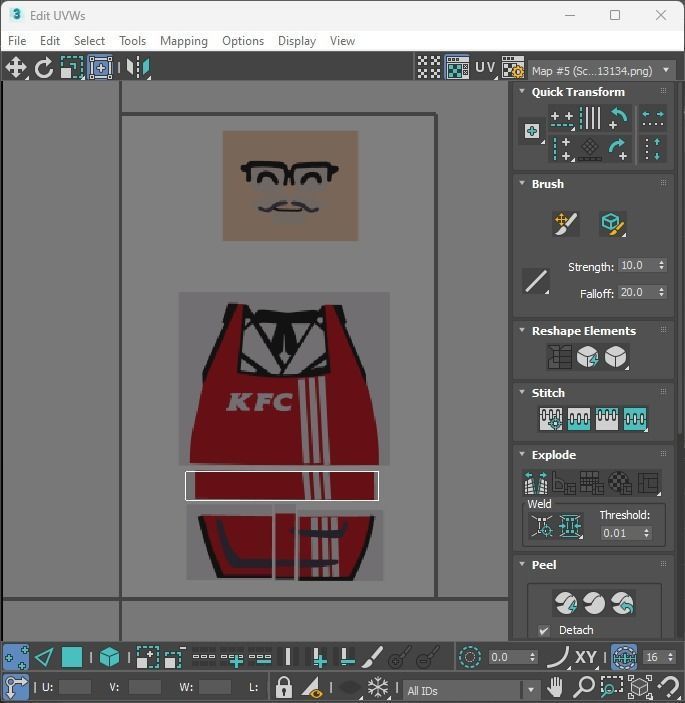The width and height of the screenshot is (685, 703).
Task: Click the Reset Peel icon
Action: point(622,603)
